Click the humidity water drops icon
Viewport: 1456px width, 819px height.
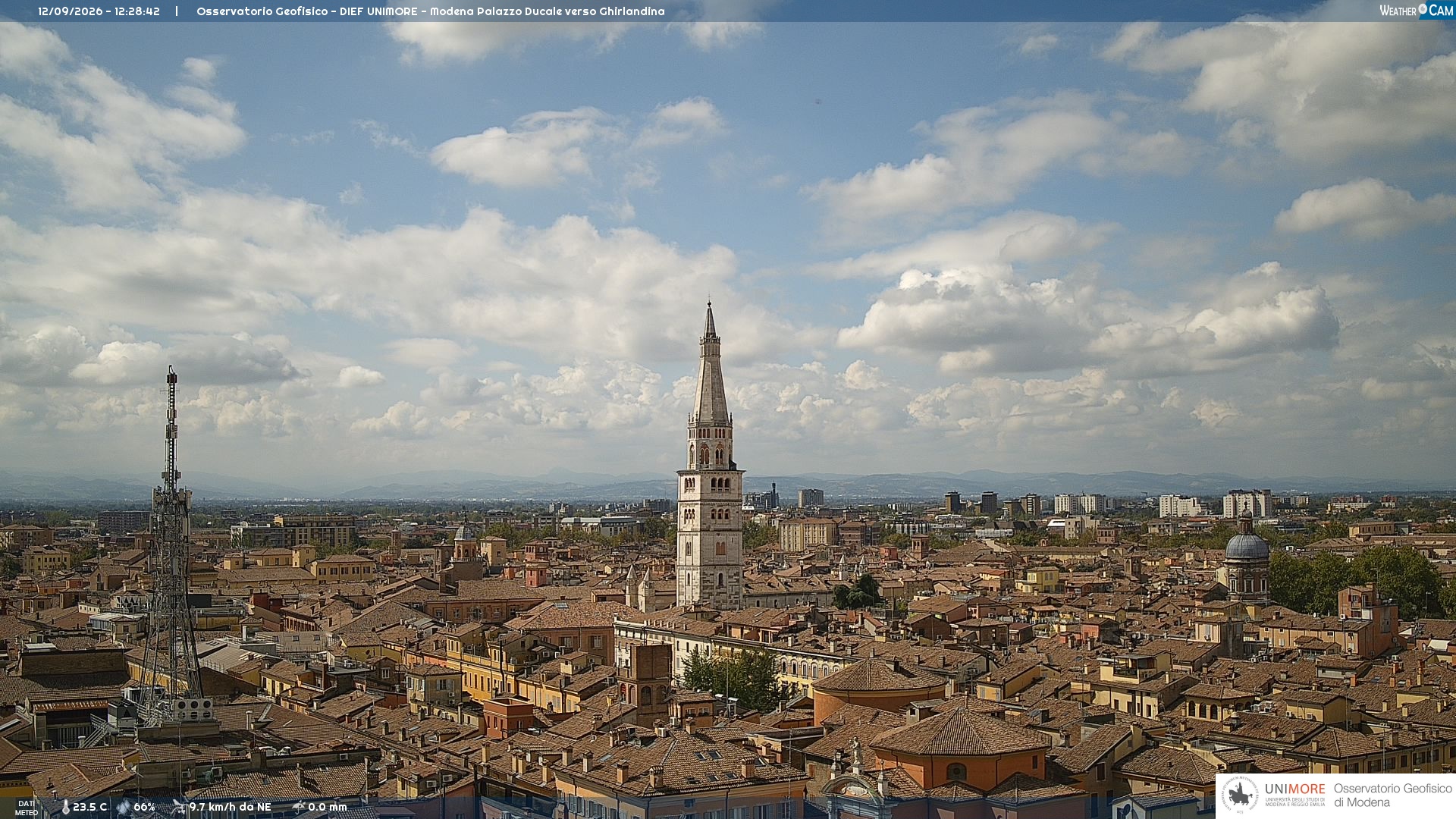point(124,807)
